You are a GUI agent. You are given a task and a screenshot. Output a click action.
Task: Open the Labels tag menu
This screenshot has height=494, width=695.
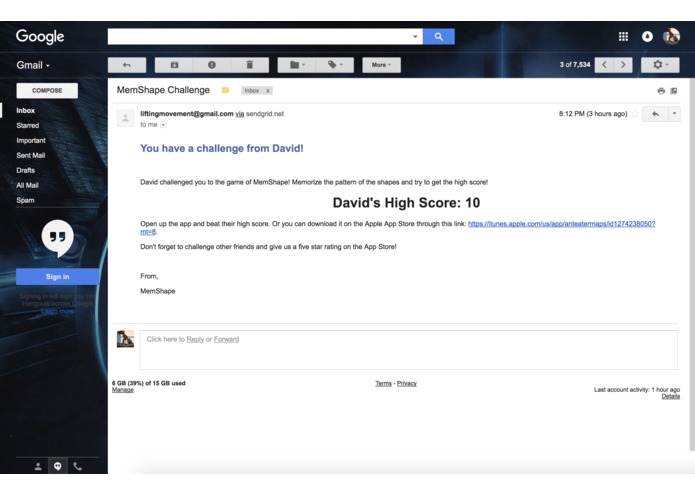click(335, 65)
